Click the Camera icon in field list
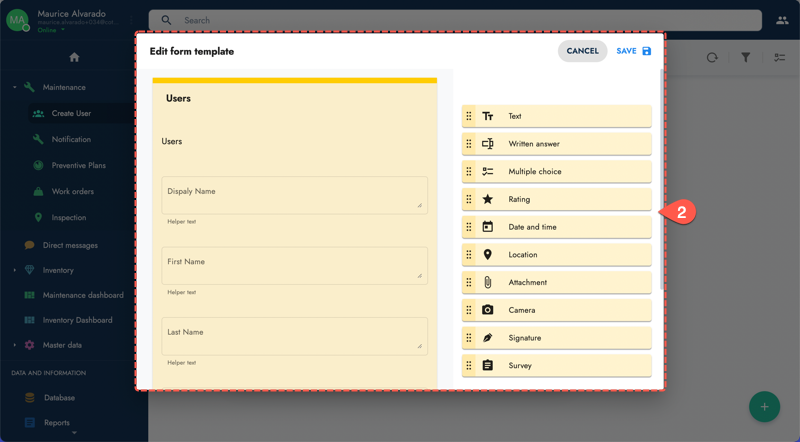800x442 pixels. pos(488,310)
